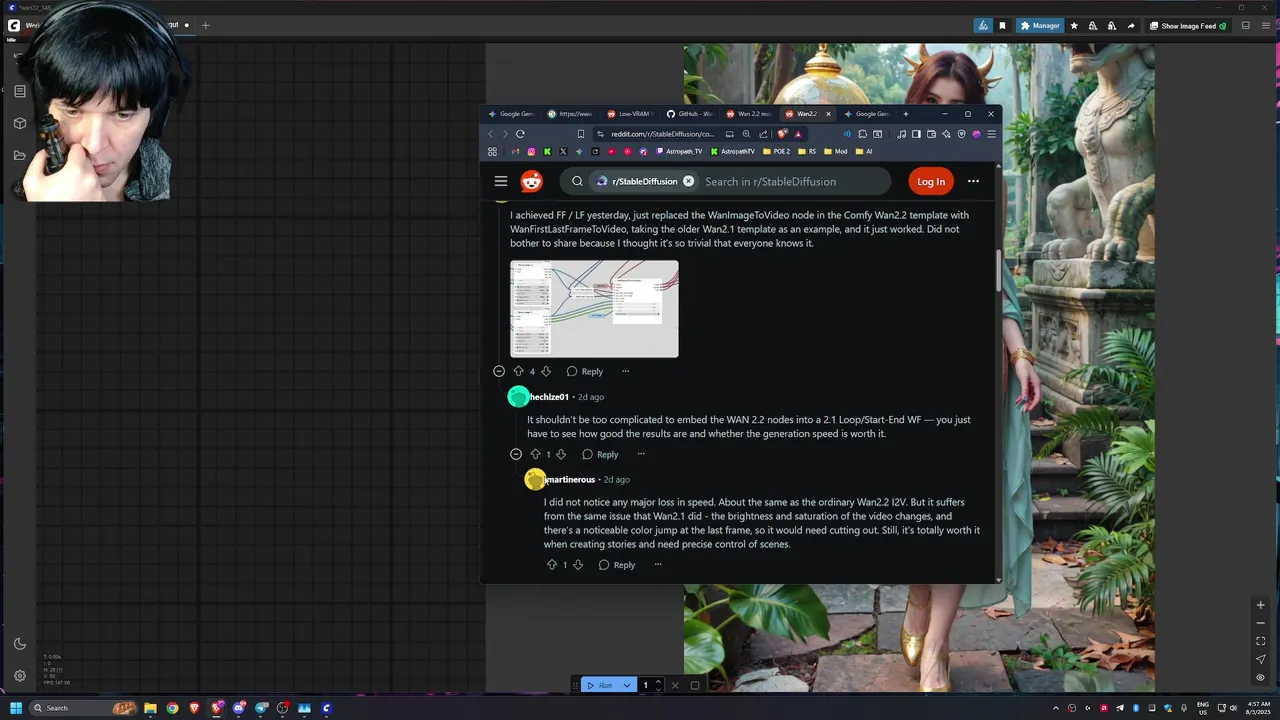The width and height of the screenshot is (1280, 720).
Task: Collapse hechize01 comment thread
Action: (516, 454)
